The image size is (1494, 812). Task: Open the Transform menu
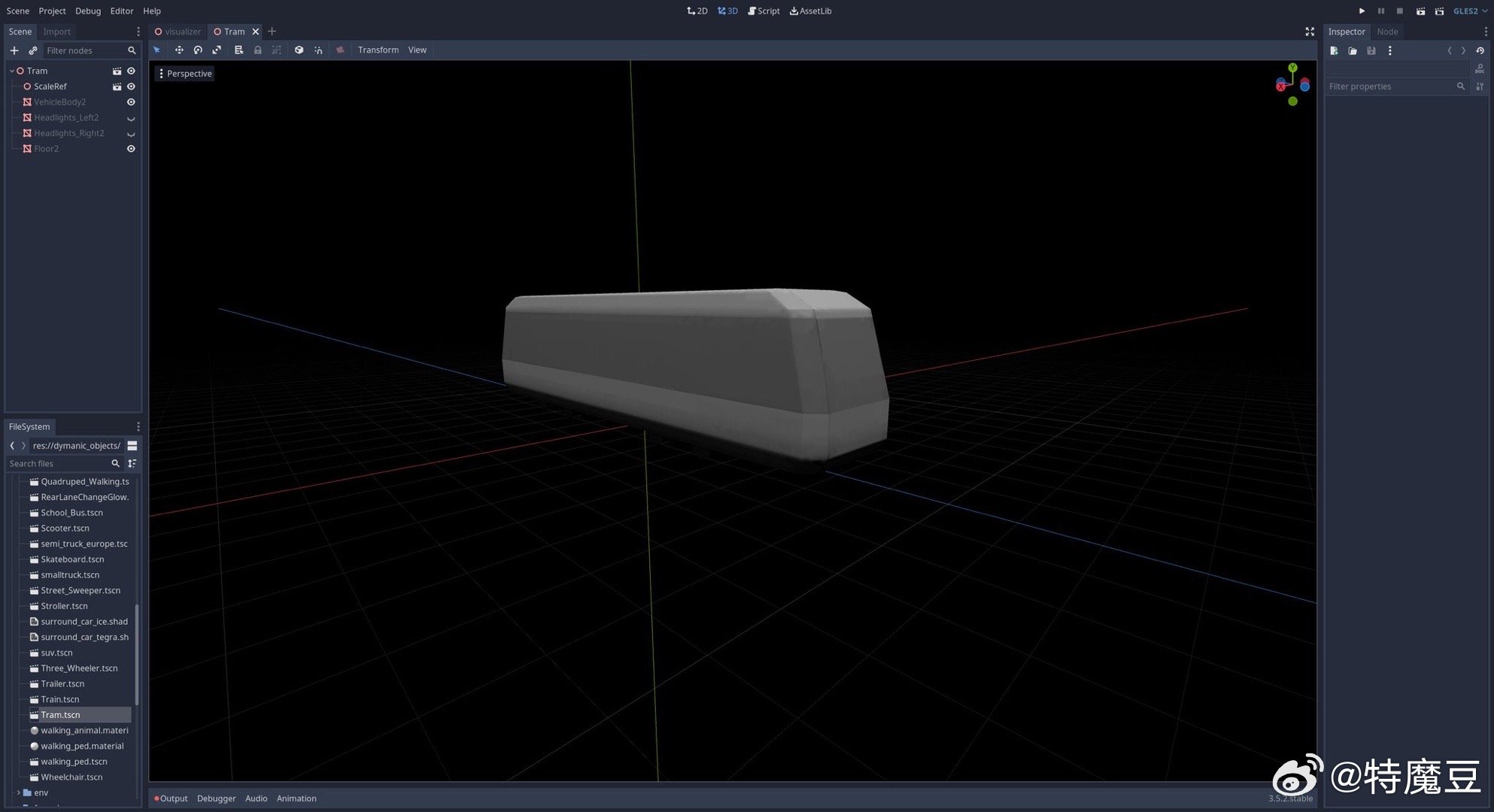coord(378,50)
